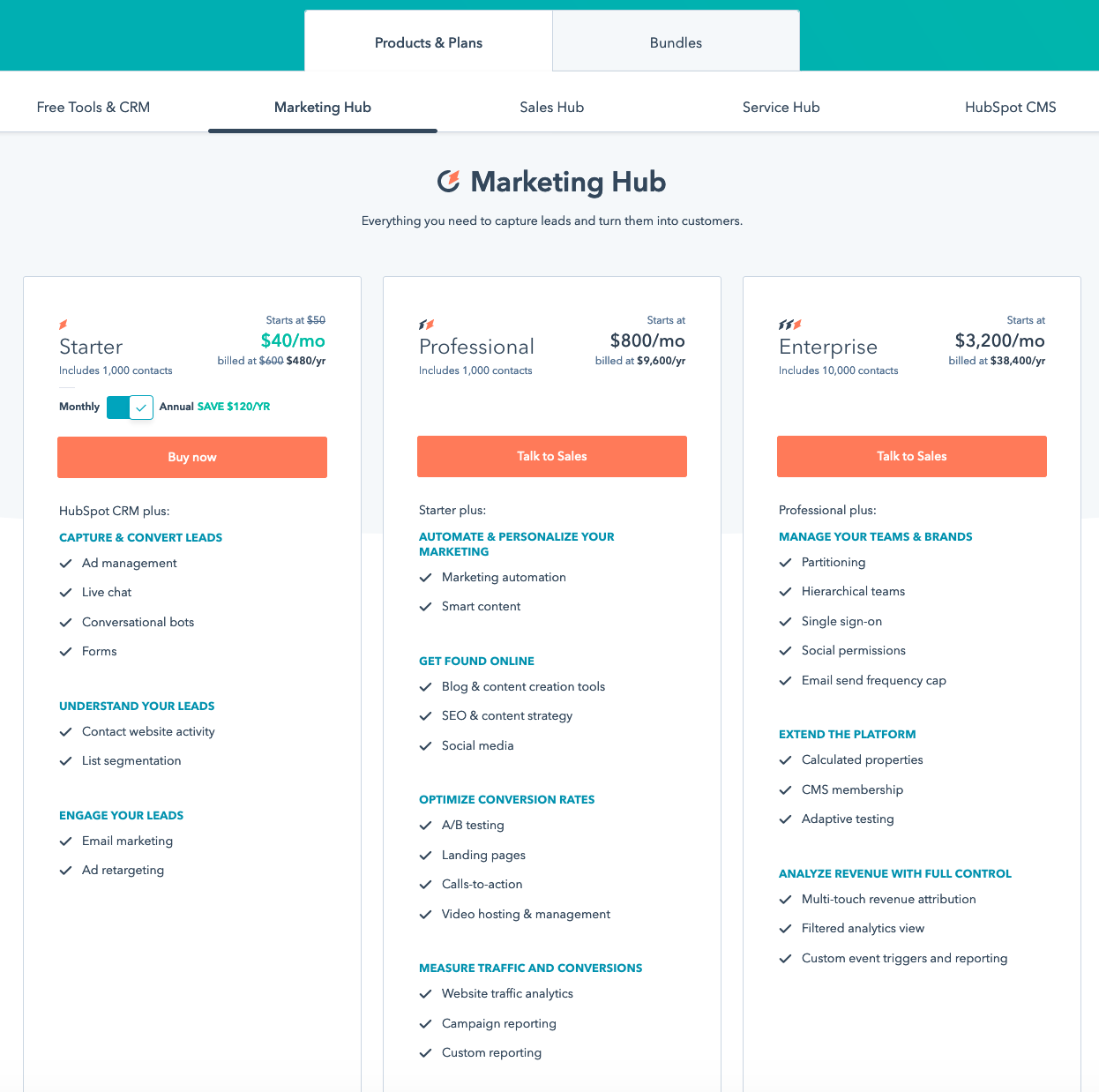This screenshot has width=1099, height=1092.
Task: Select the Monthly billing label
Action: click(79, 407)
